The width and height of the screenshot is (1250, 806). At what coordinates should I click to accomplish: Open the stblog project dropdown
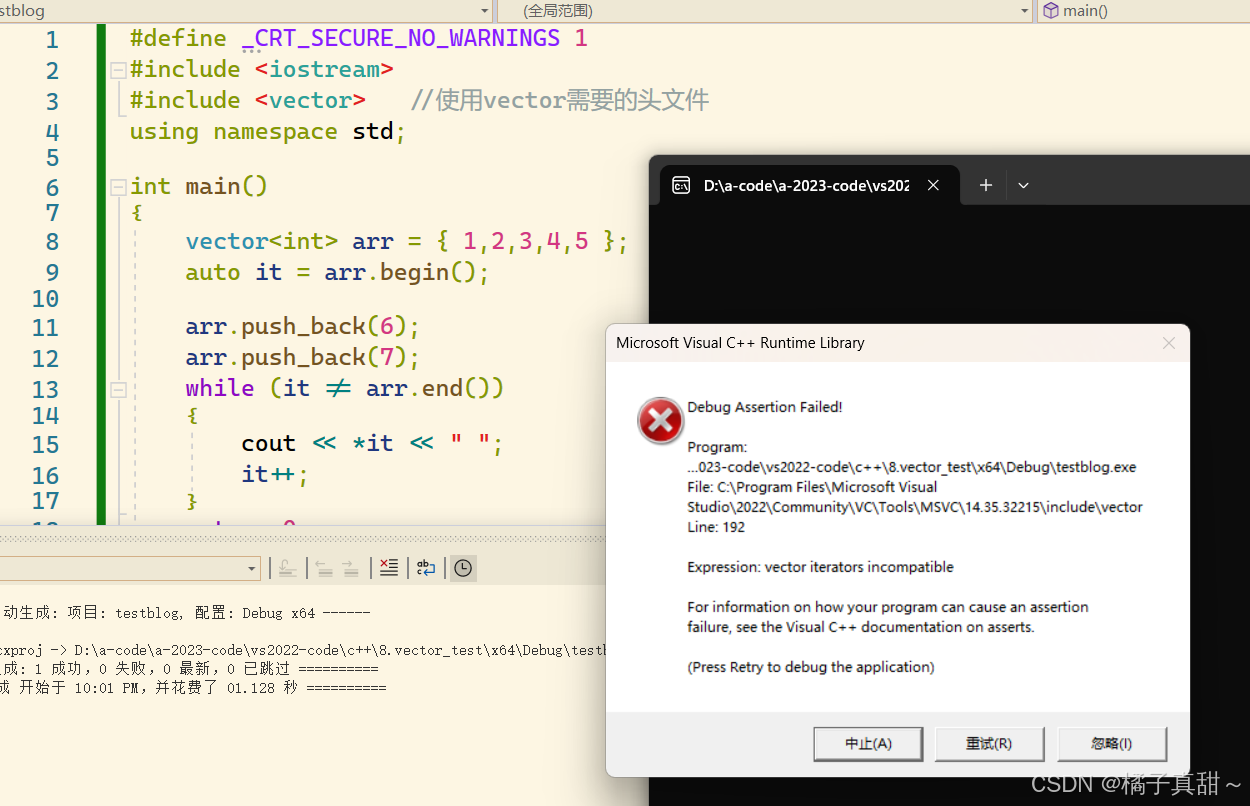click(x=485, y=11)
